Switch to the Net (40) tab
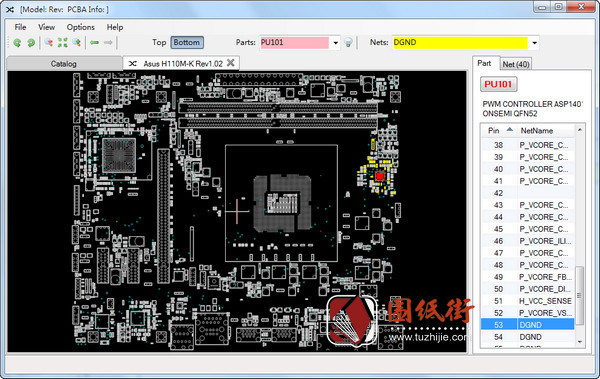Screen dimensions: 600x379 click(x=516, y=64)
